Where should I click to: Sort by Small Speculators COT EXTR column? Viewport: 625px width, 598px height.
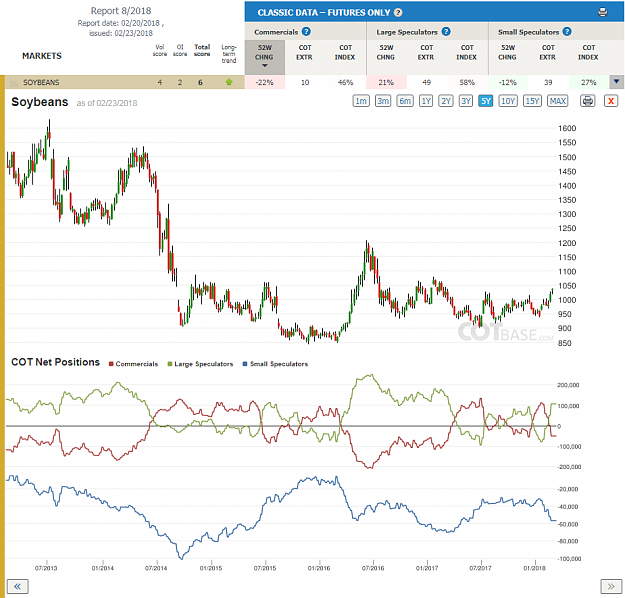point(548,52)
